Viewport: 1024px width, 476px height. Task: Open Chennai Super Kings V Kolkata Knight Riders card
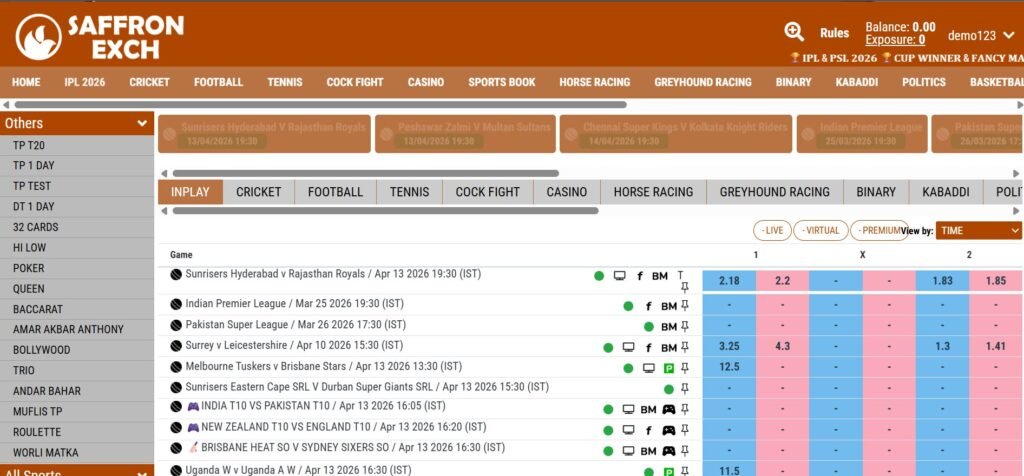[676, 135]
